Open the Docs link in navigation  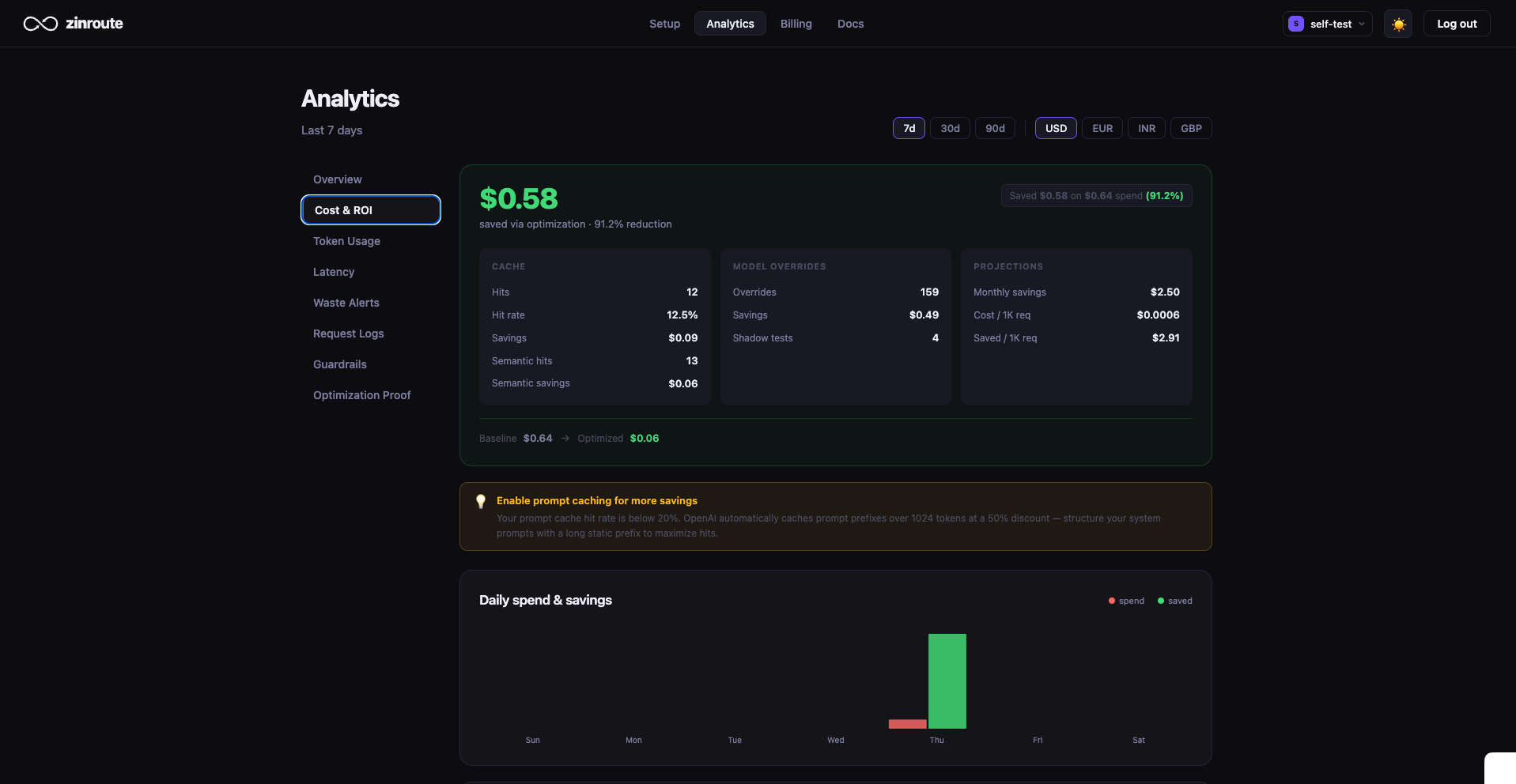click(x=850, y=24)
